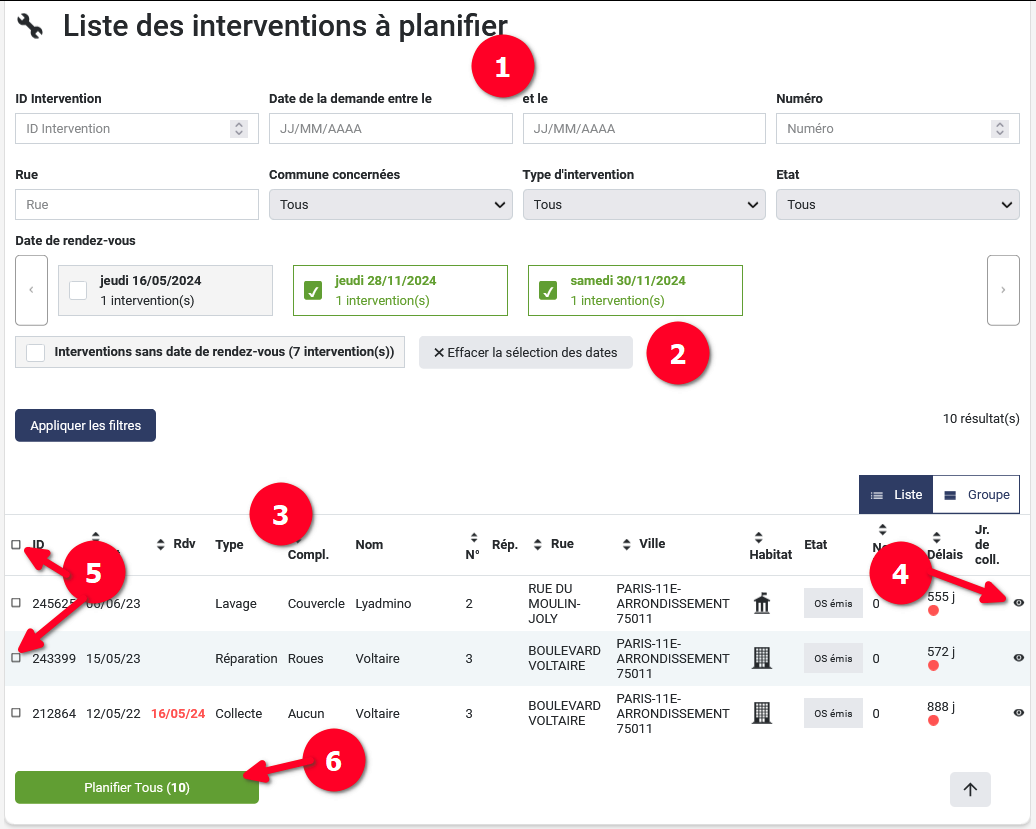Open the Commune concernées dropdown
Viewport: 1036px width, 829px height.
coord(390,205)
